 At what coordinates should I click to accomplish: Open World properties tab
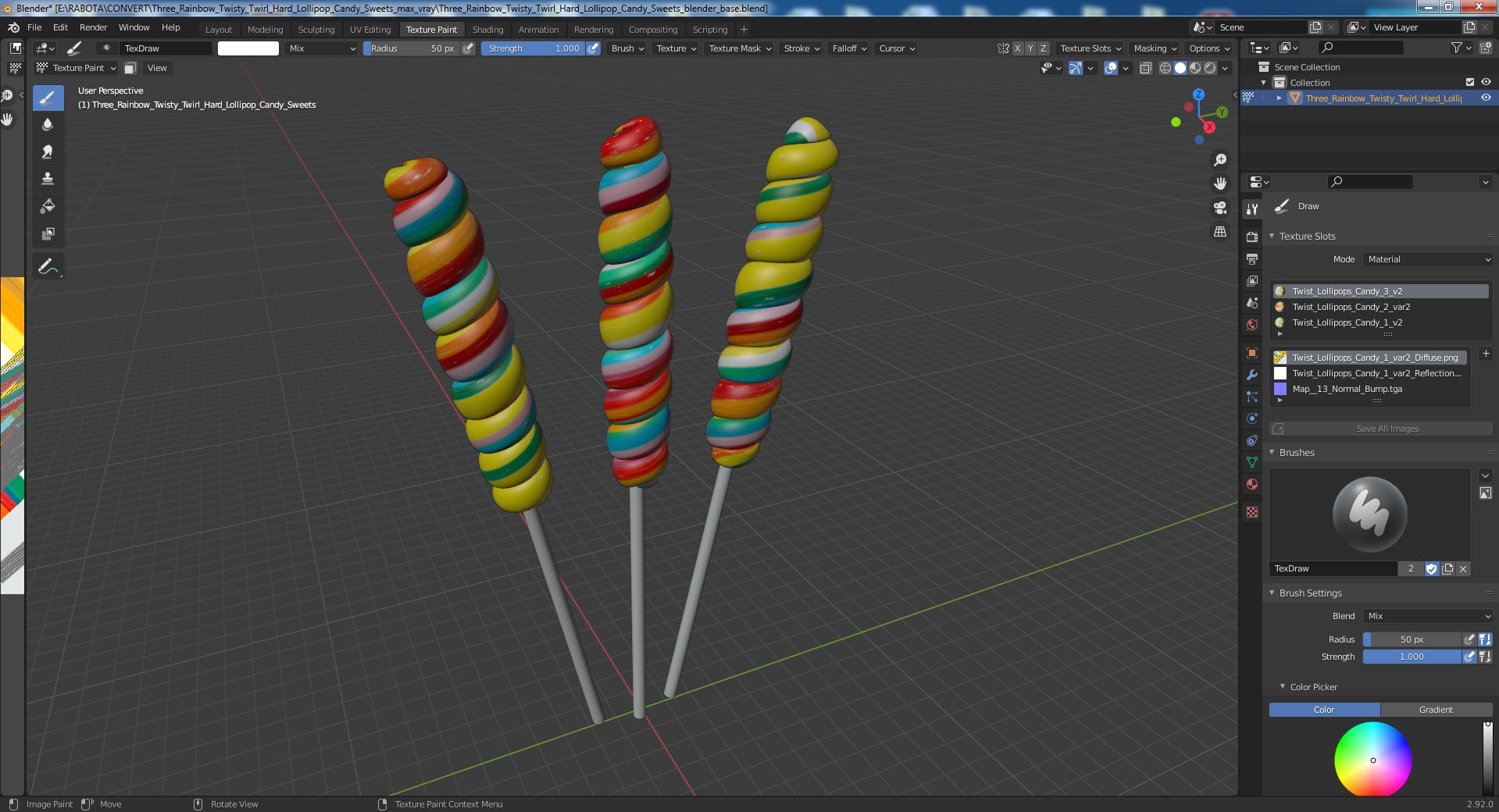1252,324
